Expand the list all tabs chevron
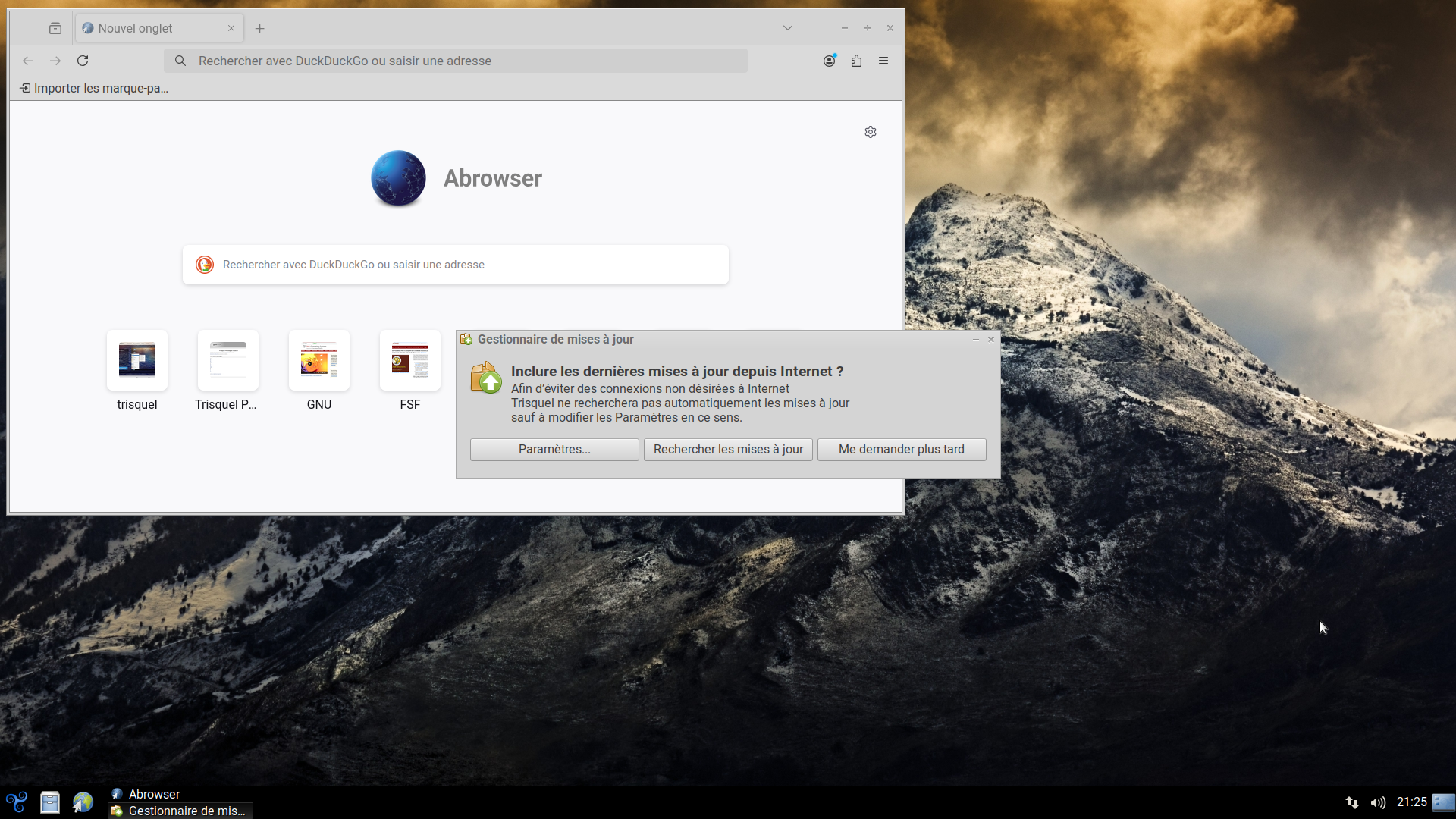Screen dimensions: 1456x819 point(788,28)
